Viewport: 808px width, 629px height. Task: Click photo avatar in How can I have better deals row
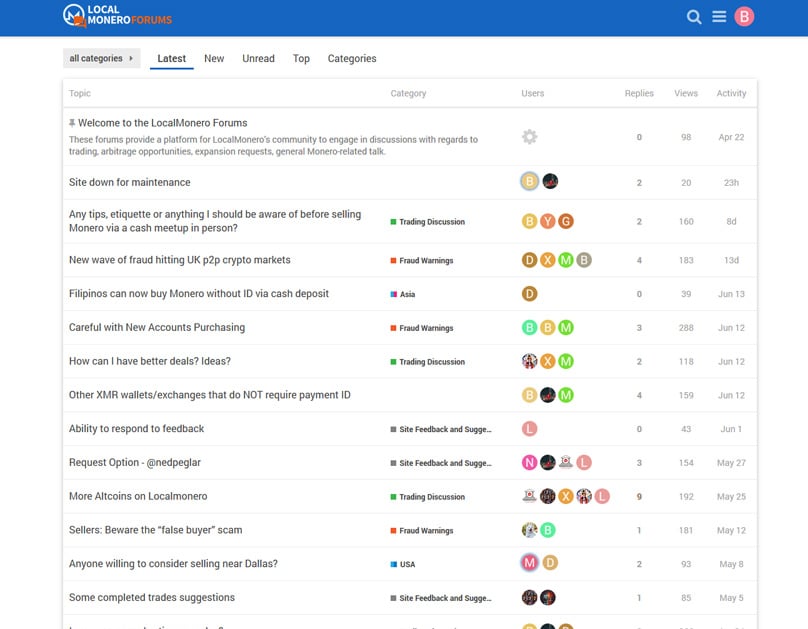(529, 361)
